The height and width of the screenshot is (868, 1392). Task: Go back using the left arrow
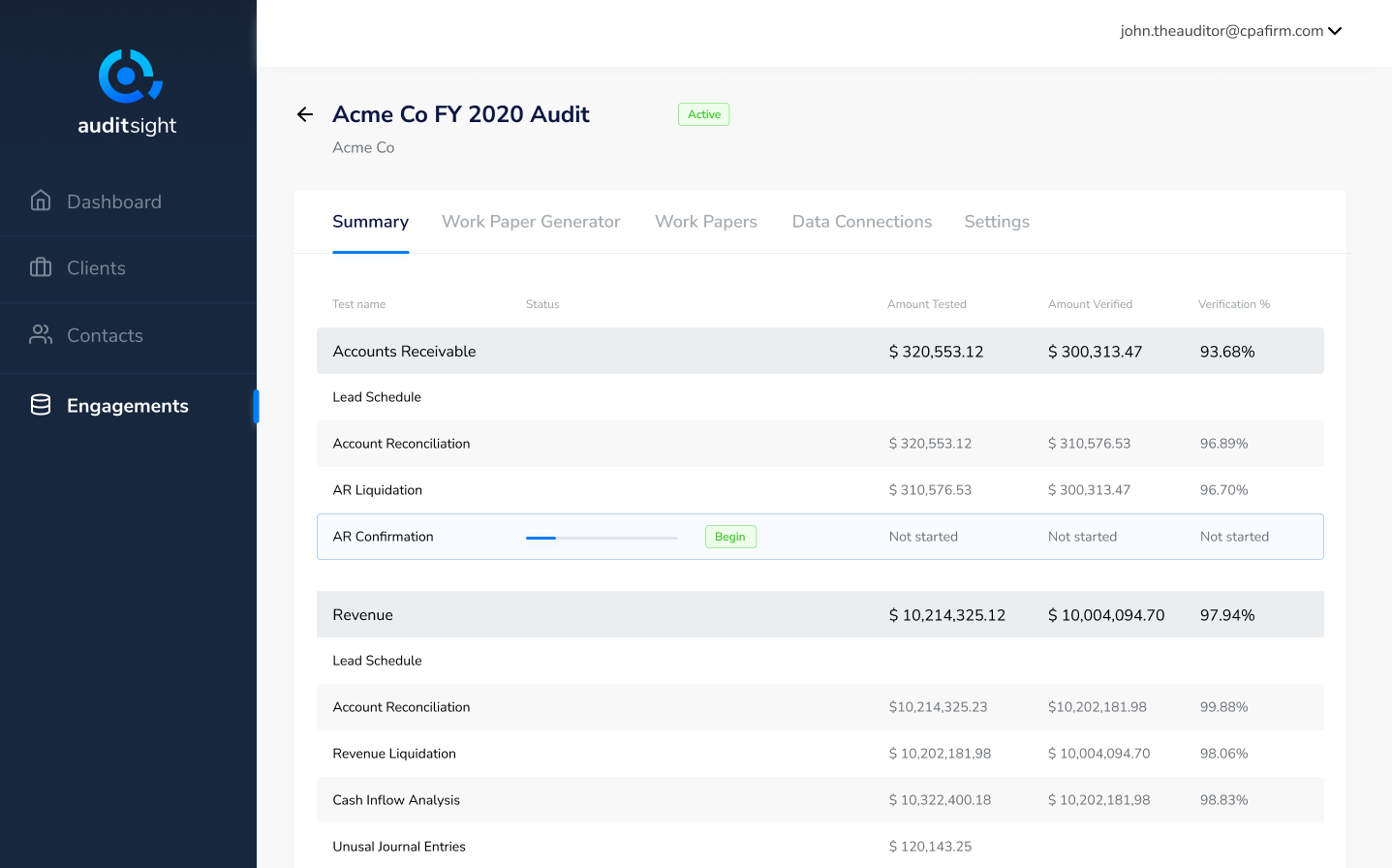tap(305, 114)
